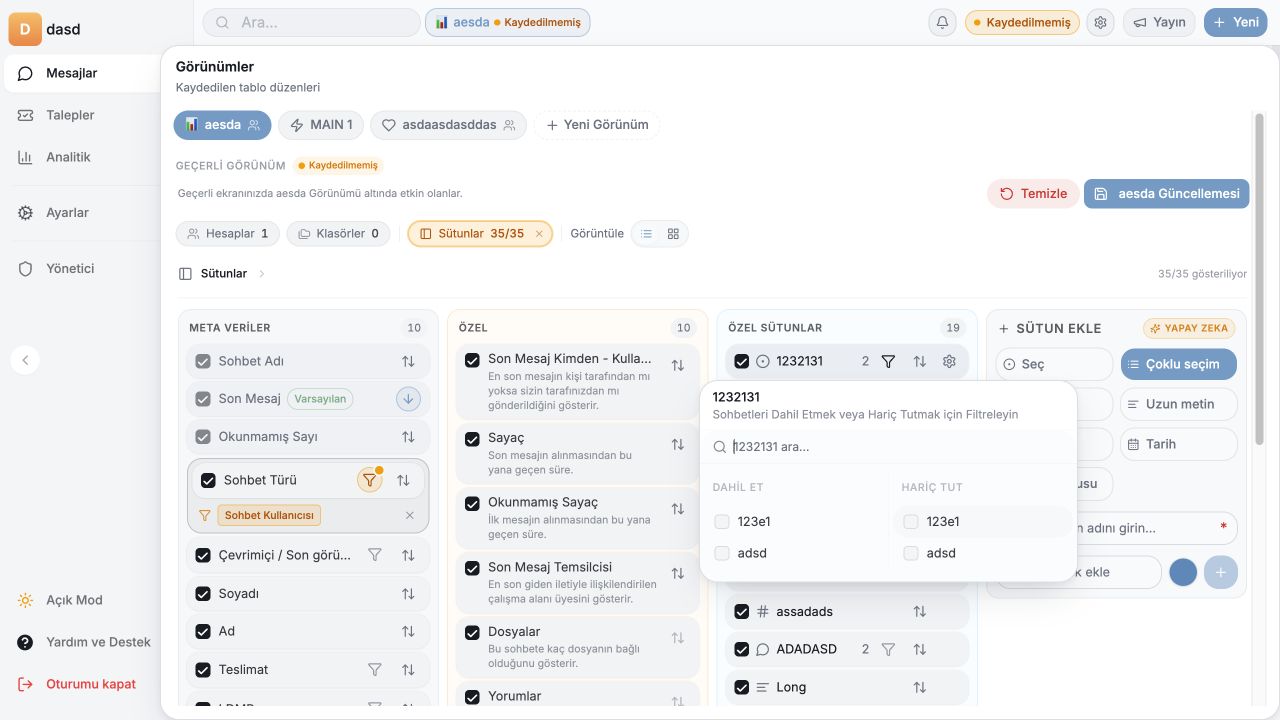Uncheck the Sohbet Türü column
This screenshot has width=1280, height=720.
(x=208, y=480)
